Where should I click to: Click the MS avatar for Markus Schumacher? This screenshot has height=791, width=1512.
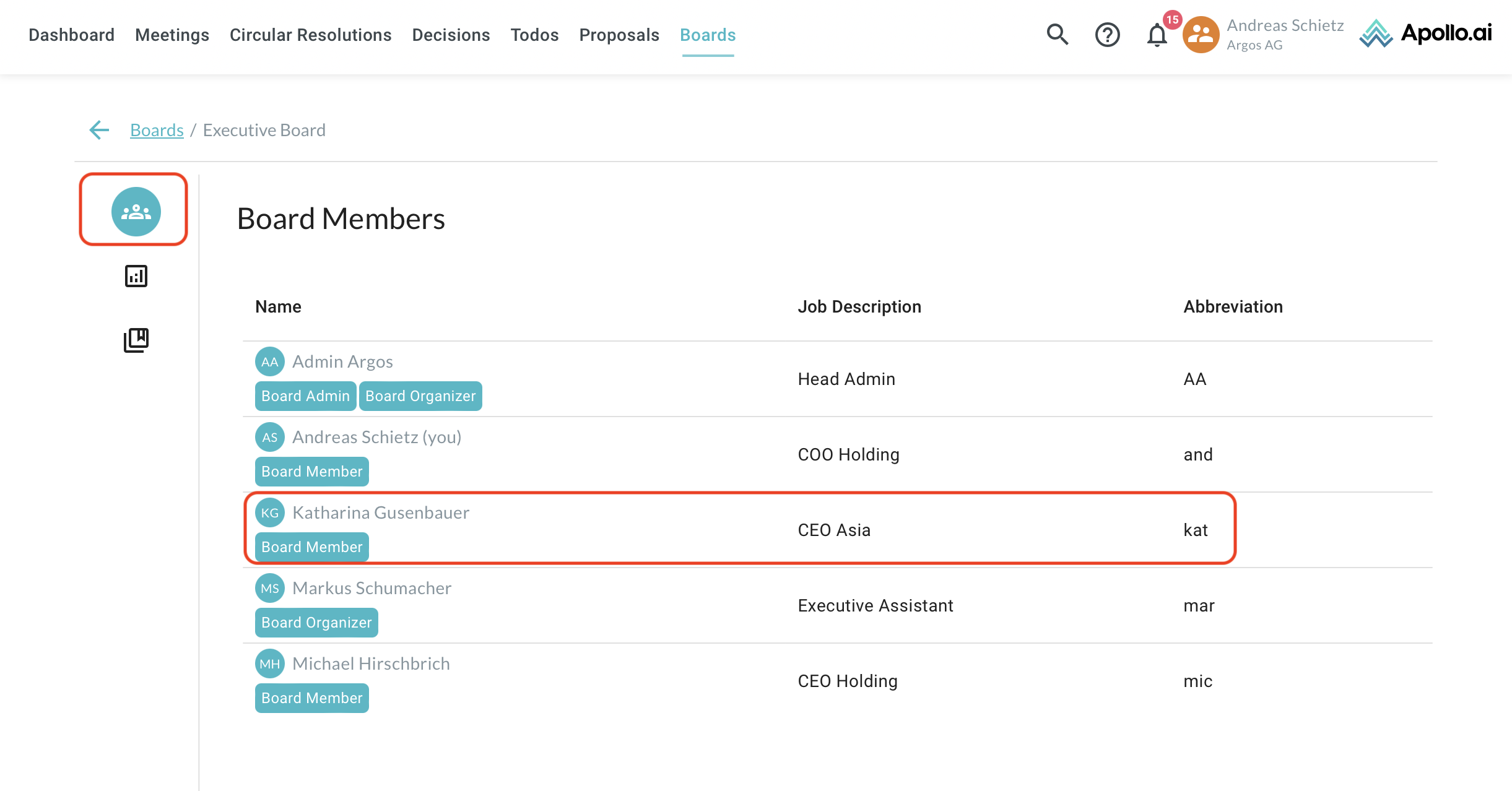click(x=270, y=588)
